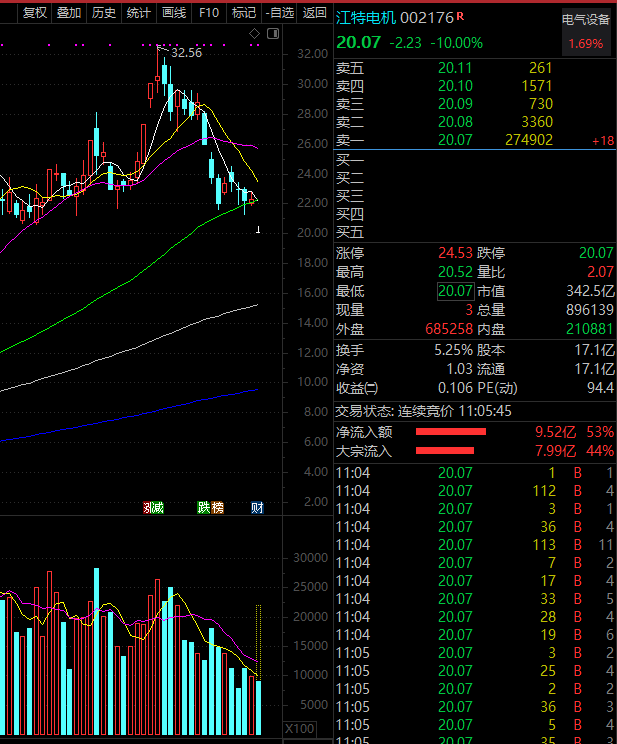617x744 pixels.
Task: Open the 历史 history view
Action: [x=103, y=13]
